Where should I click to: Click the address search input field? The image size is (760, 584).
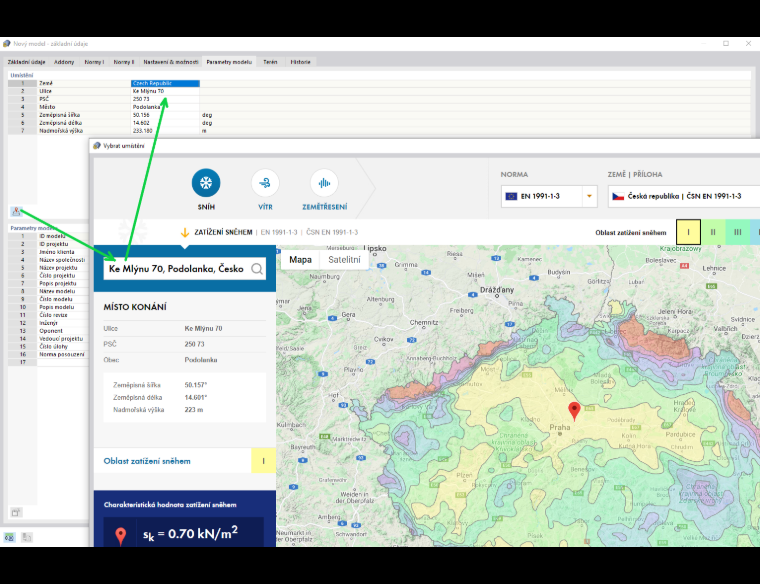[x=177, y=268]
